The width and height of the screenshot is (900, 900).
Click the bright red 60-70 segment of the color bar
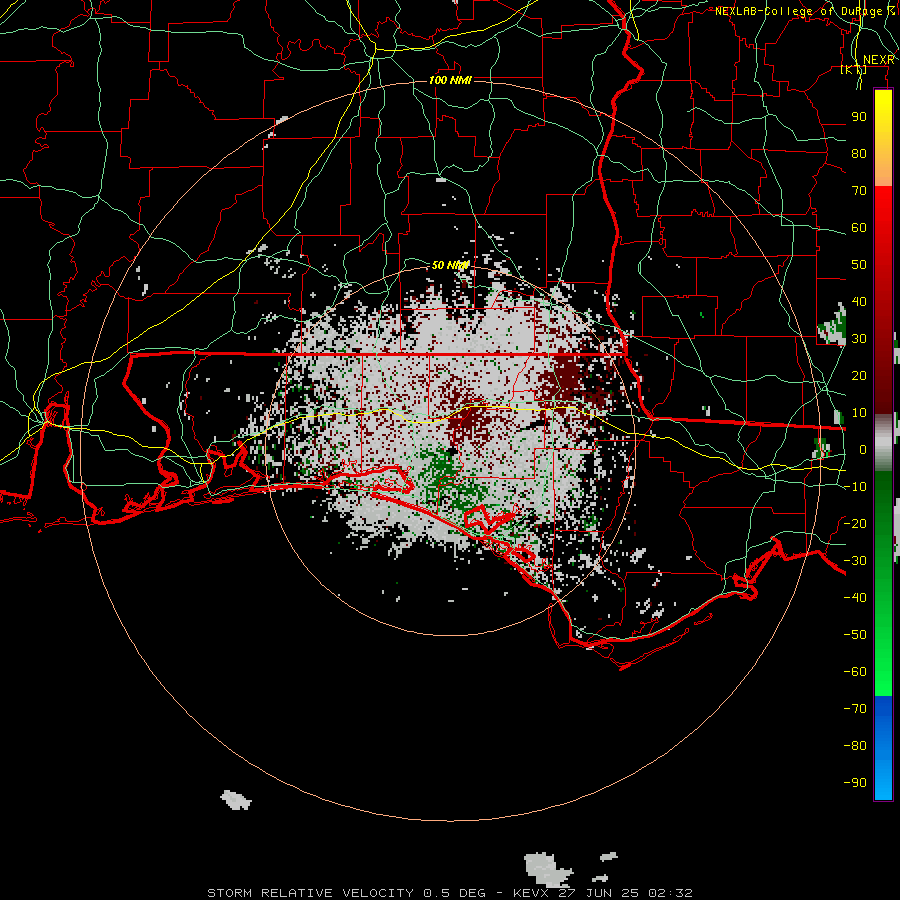click(883, 209)
